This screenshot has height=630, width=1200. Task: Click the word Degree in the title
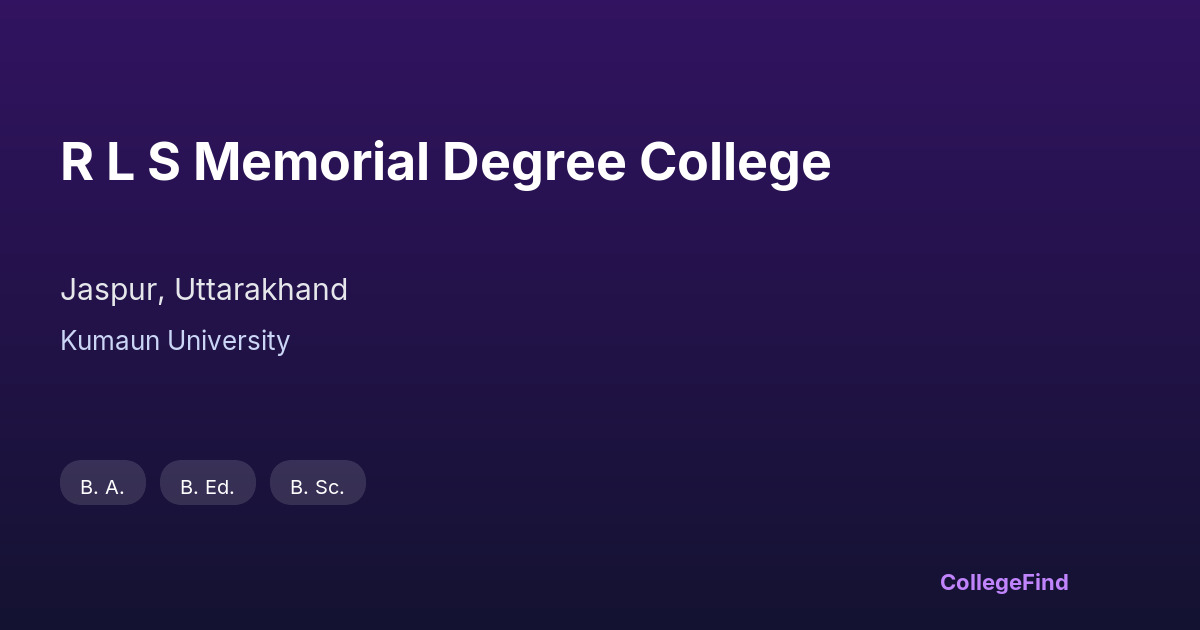[x=533, y=162]
